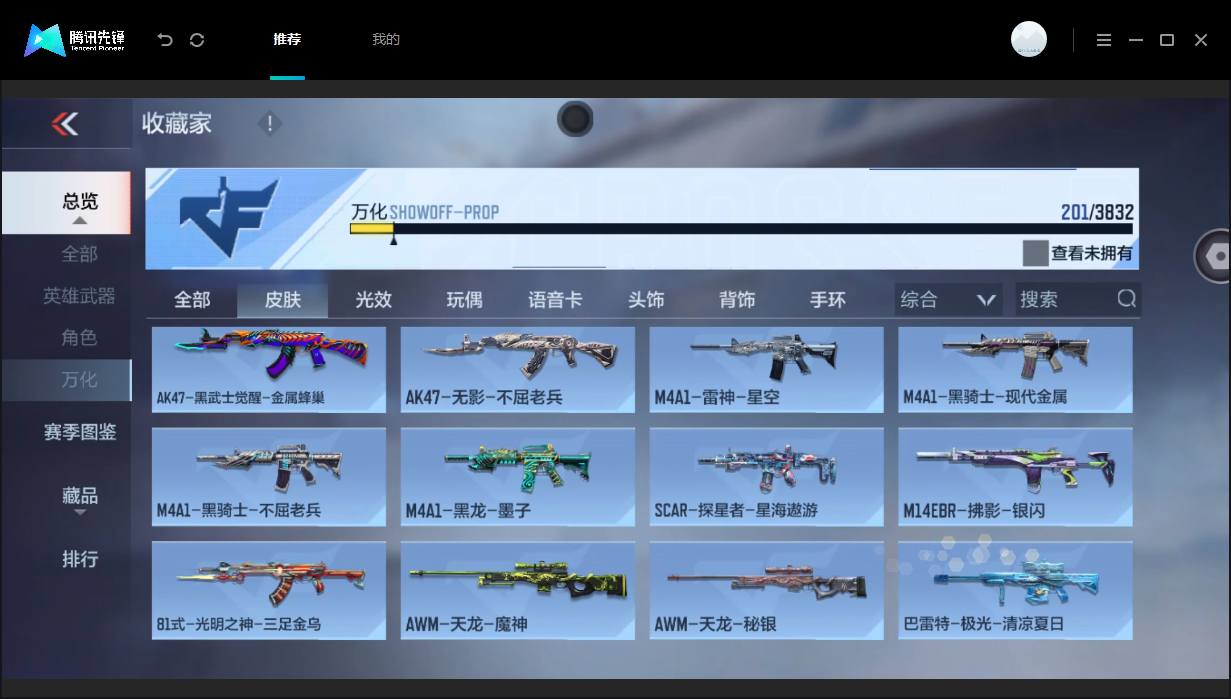Switch to the 我的 tab
This screenshot has width=1231, height=699.
386,40
